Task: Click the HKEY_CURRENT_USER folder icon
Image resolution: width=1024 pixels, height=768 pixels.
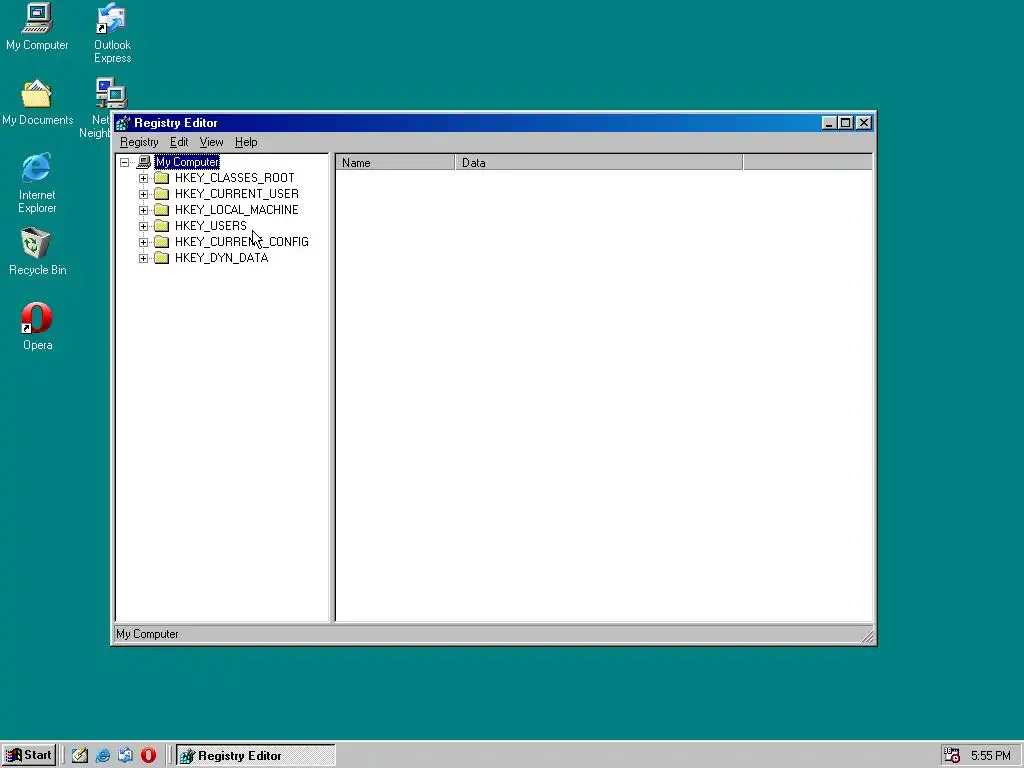Action: [x=161, y=194]
